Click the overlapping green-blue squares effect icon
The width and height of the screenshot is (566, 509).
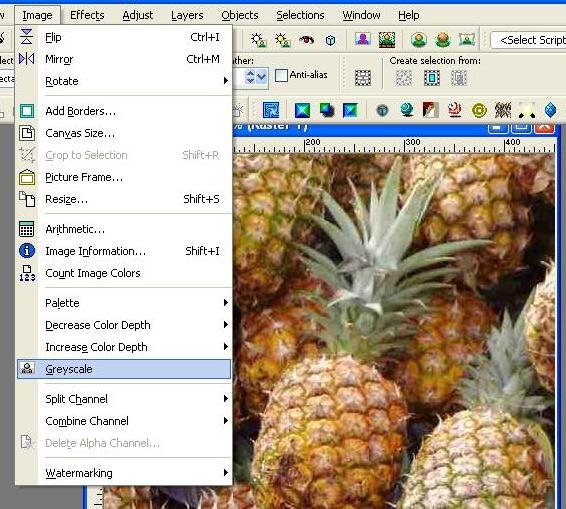coord(327,110)
